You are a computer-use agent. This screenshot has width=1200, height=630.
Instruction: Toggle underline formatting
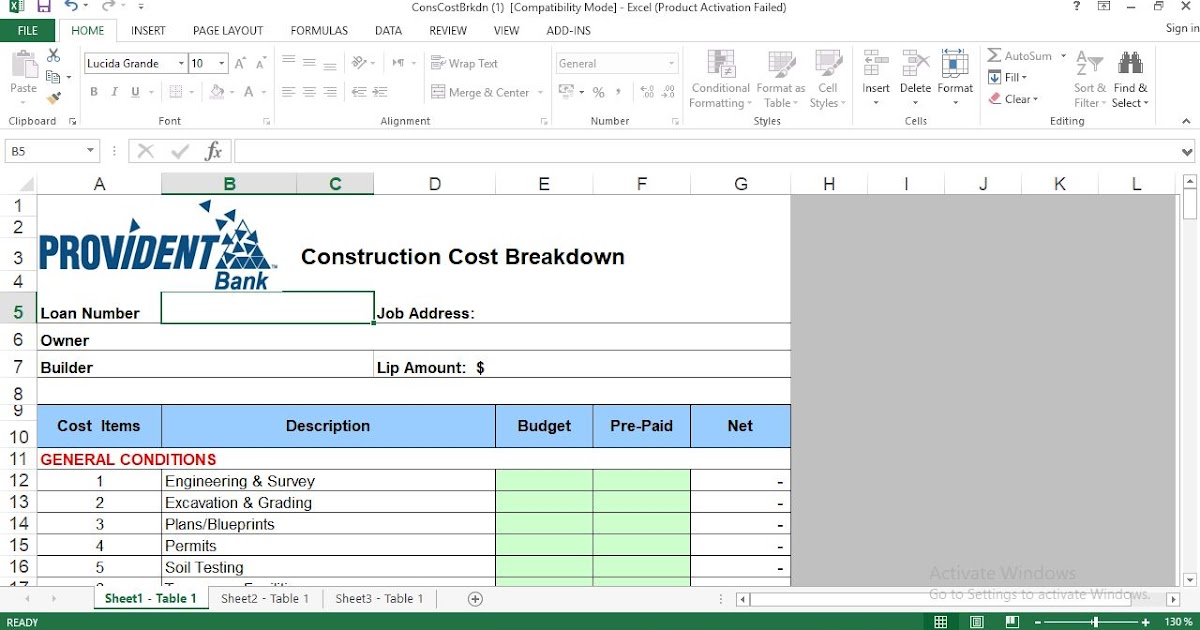pos(134,91)
